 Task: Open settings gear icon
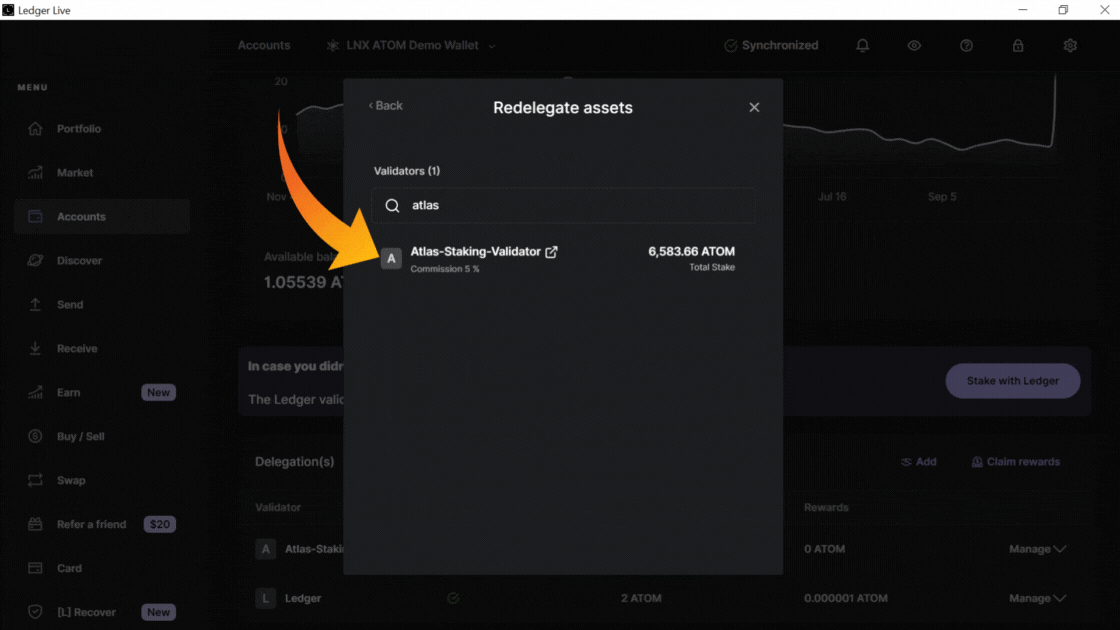tap(1070, 46)
